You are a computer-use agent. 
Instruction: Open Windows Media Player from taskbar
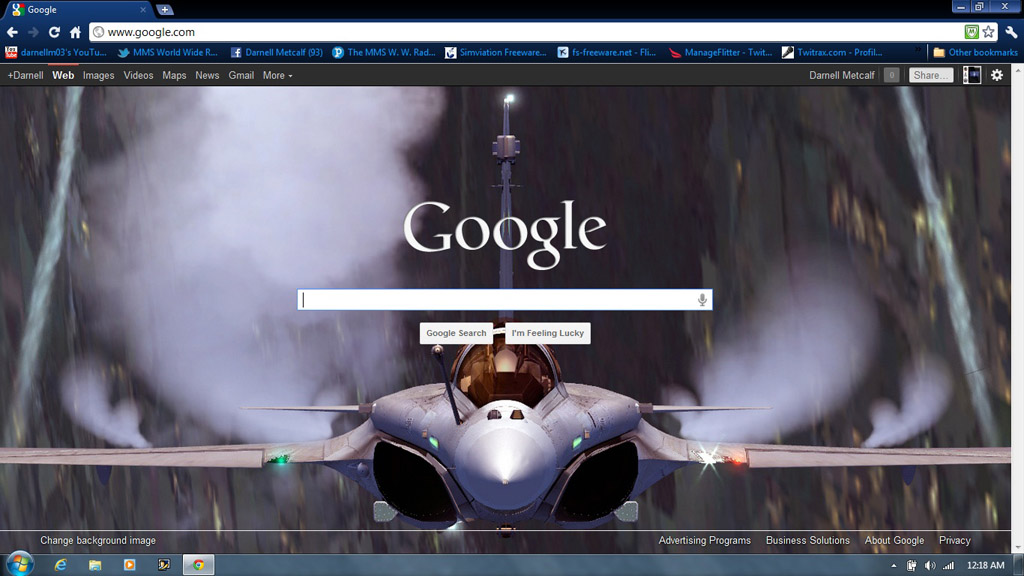pos(129,565)
